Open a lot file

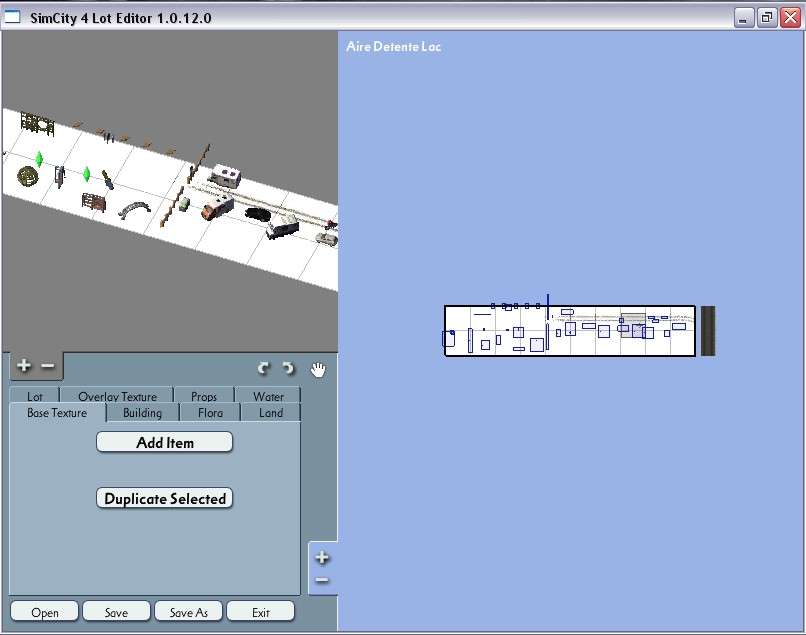[x=45, y=612]
